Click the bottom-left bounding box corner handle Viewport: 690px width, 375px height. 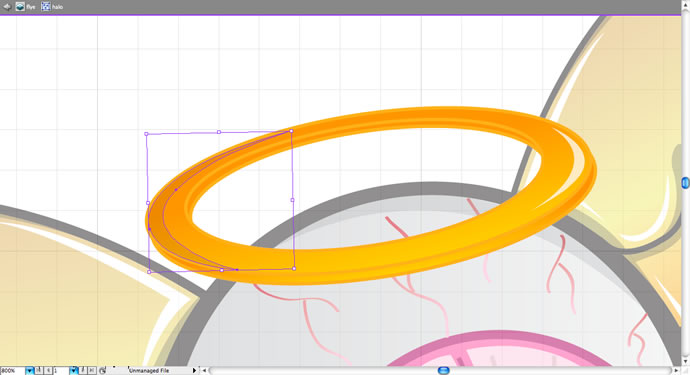coord(149,272)
